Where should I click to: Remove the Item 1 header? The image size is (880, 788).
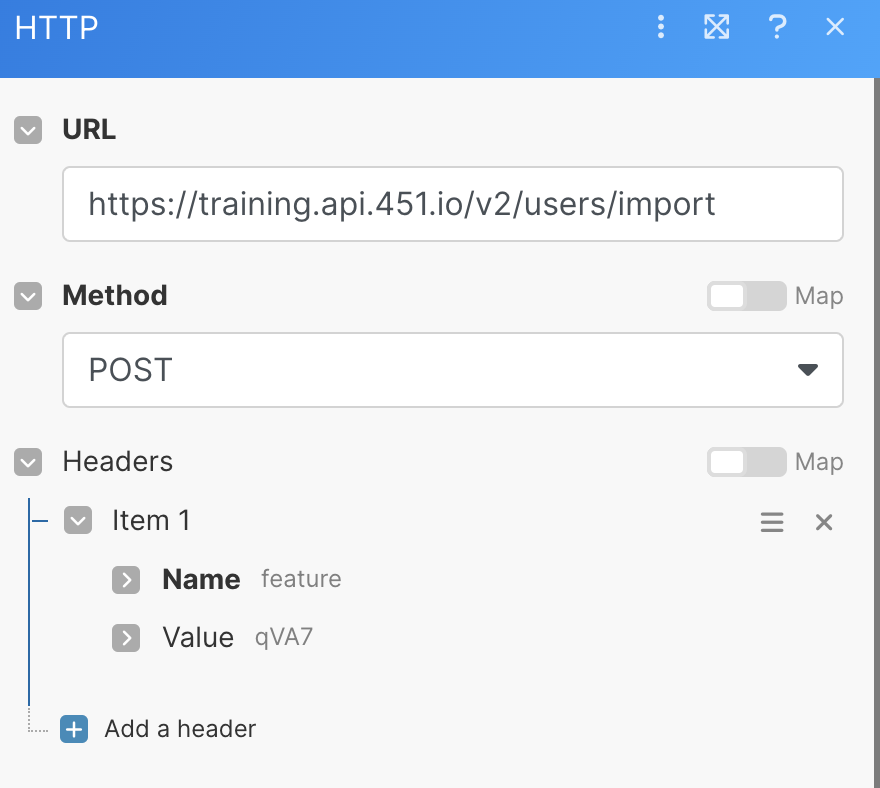pyautogui.click(x=823, y=521)
